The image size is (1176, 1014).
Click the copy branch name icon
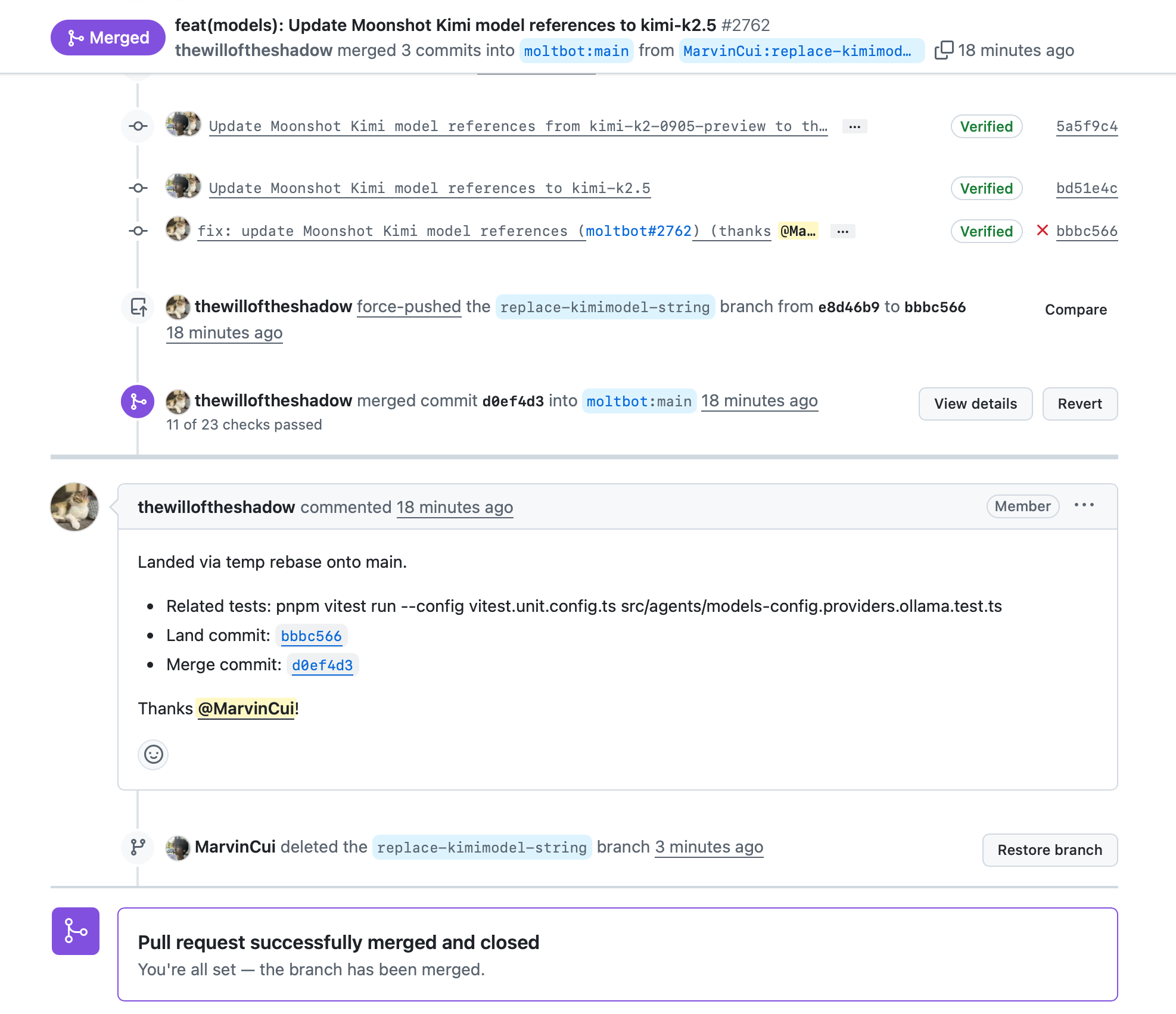(944, 50)
